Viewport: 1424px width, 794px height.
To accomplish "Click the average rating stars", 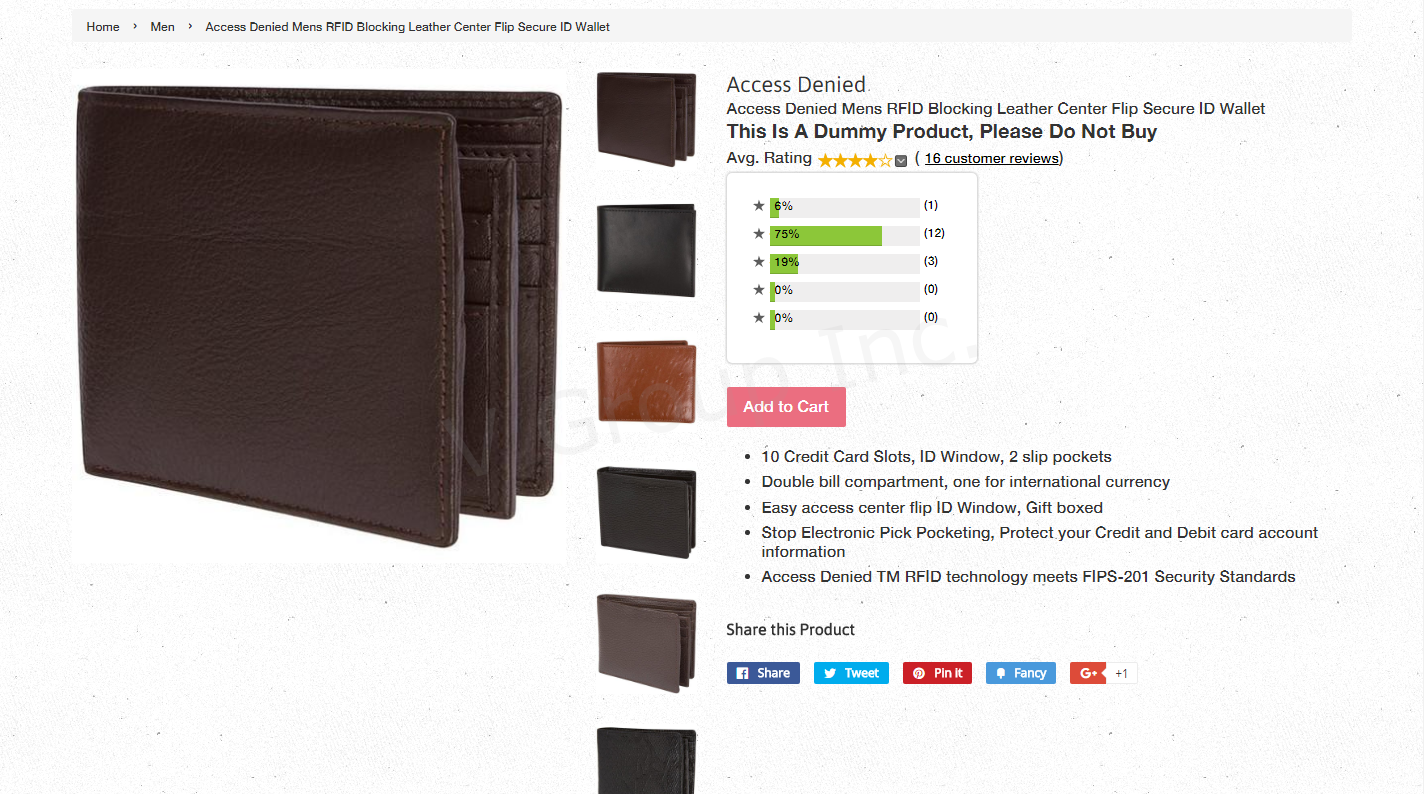I will click(855, 160).
